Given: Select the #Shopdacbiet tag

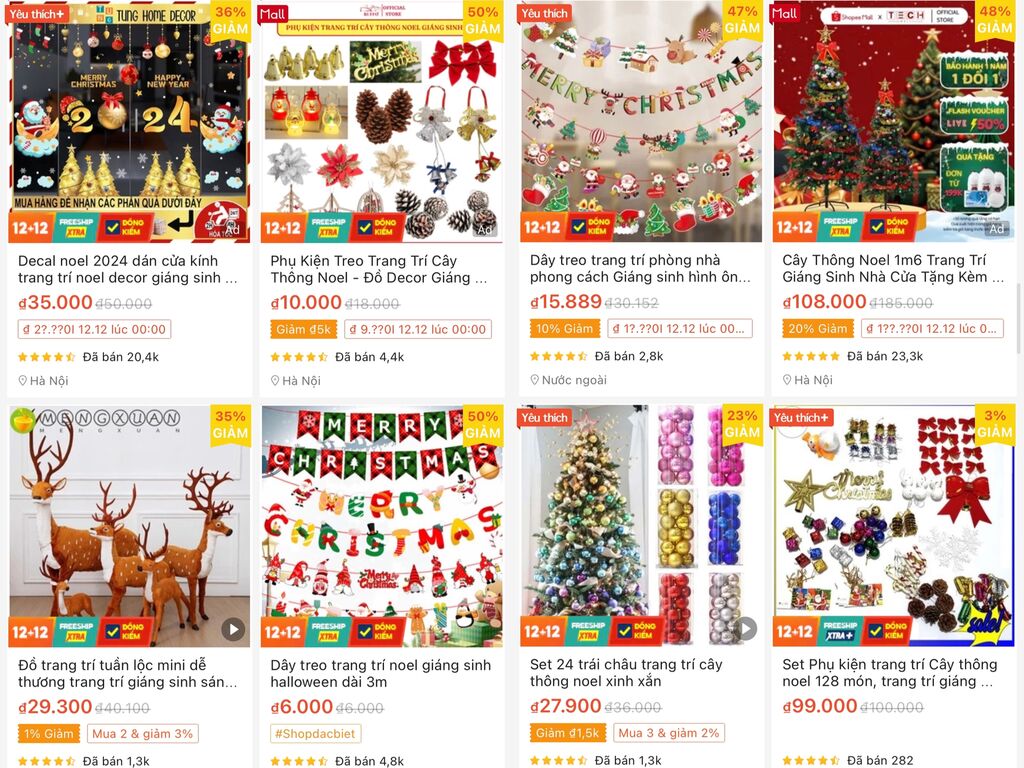Looking at the screenshot, I should [315, 733].
